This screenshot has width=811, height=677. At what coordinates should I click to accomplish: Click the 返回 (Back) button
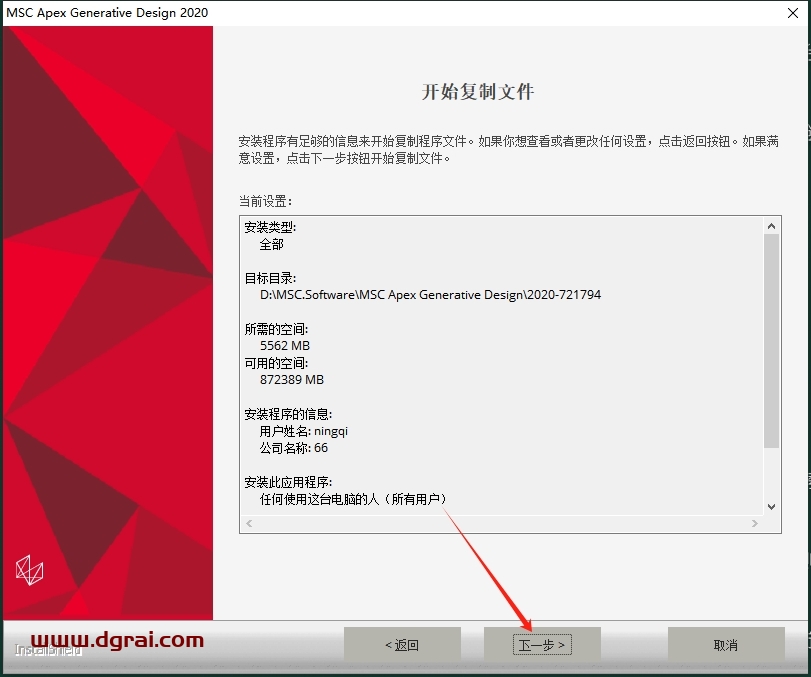pyautogui.click(x=402, y=644)
